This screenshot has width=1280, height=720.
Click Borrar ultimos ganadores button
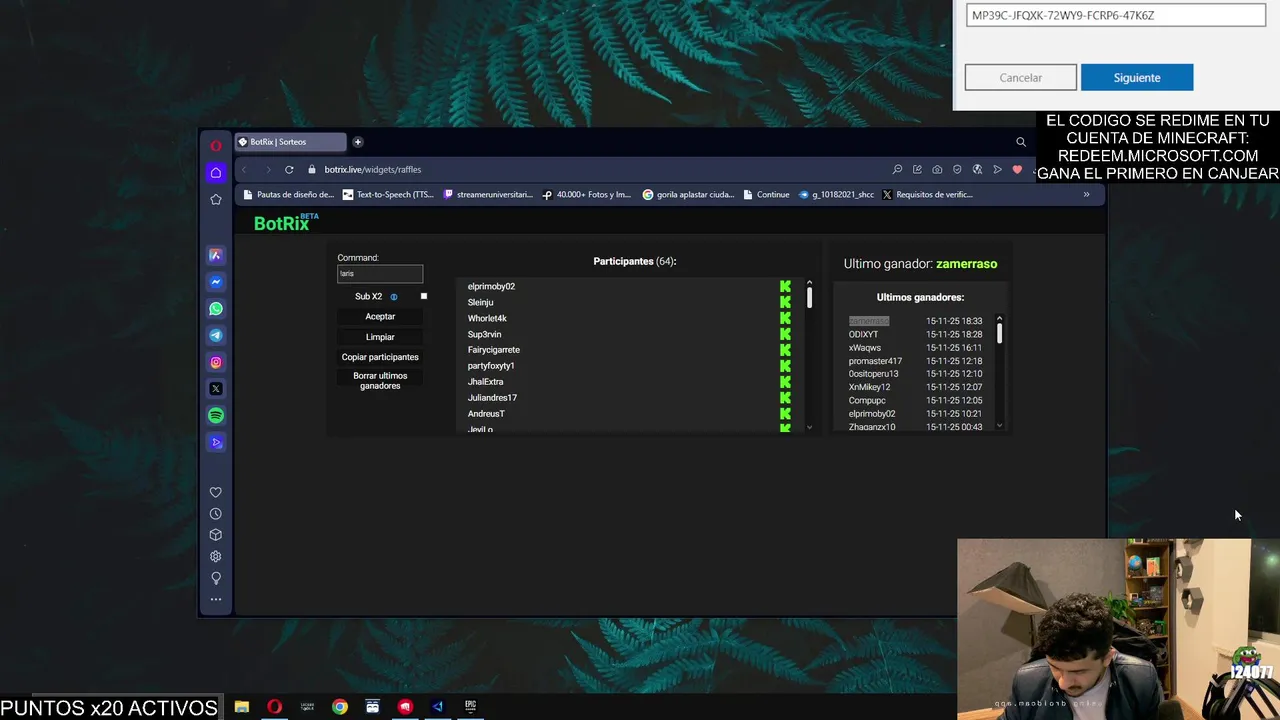pyautogui.click(x=380, y=381)
